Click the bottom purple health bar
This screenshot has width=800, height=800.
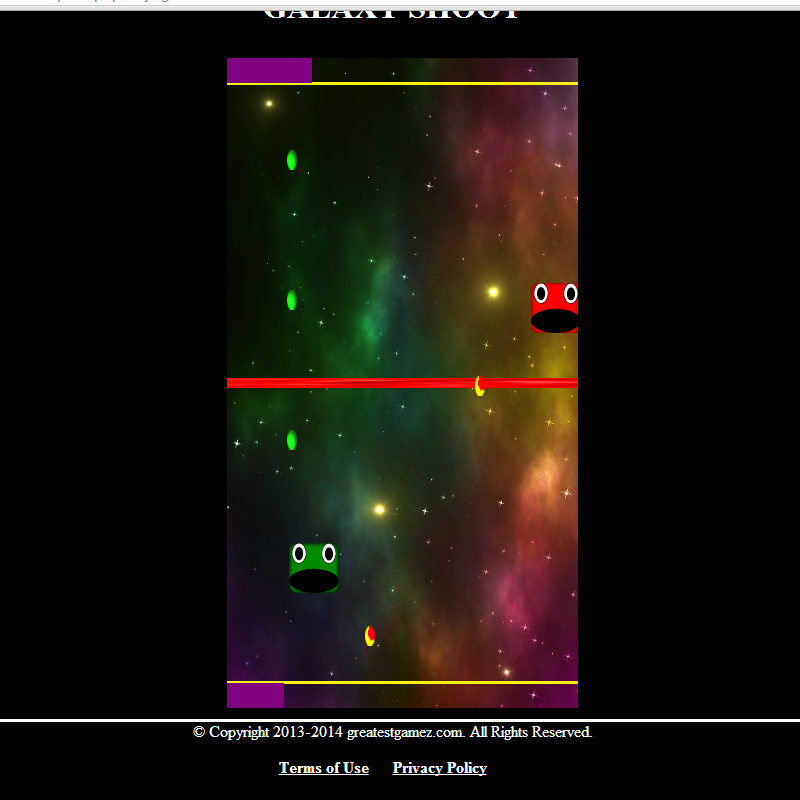[256, 695]
